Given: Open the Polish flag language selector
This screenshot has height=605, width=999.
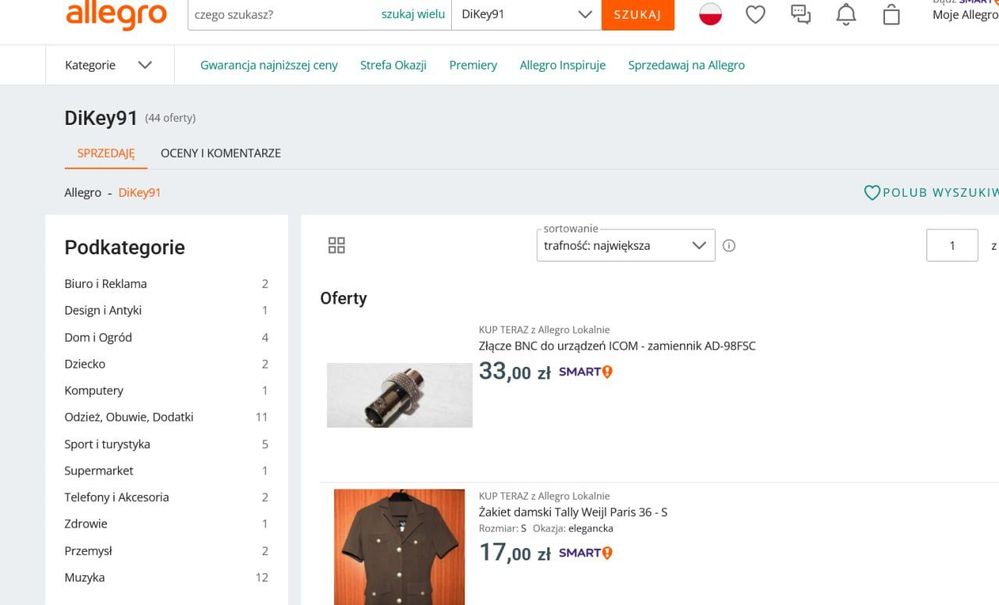Looking at the screenshot, I should pos(710,14).
